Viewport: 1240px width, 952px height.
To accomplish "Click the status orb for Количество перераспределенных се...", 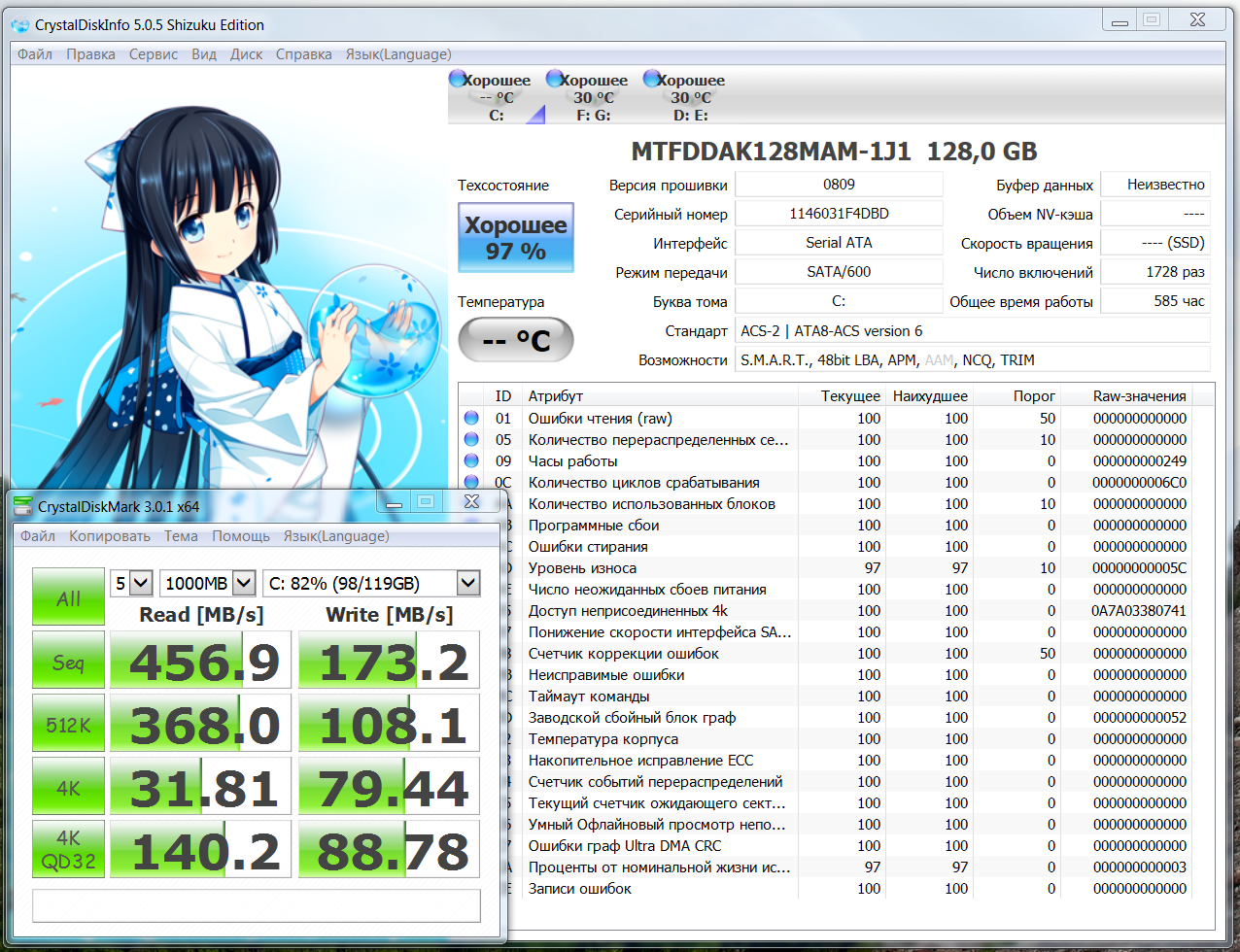I will coord(471,440).
